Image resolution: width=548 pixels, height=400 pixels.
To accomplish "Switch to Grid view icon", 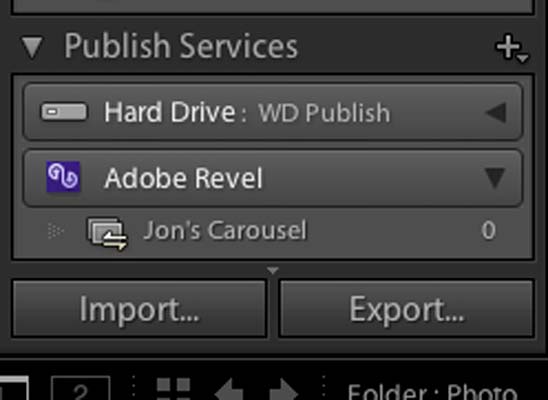I will pos(174,389).
